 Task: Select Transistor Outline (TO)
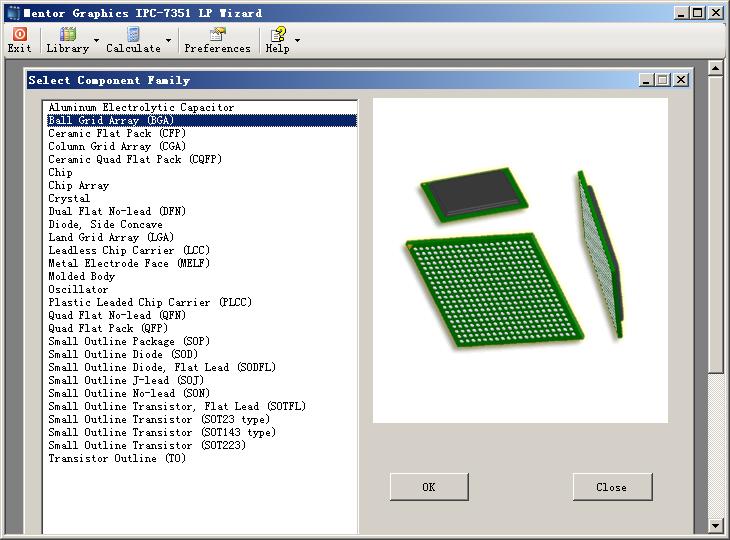(202, 459)
